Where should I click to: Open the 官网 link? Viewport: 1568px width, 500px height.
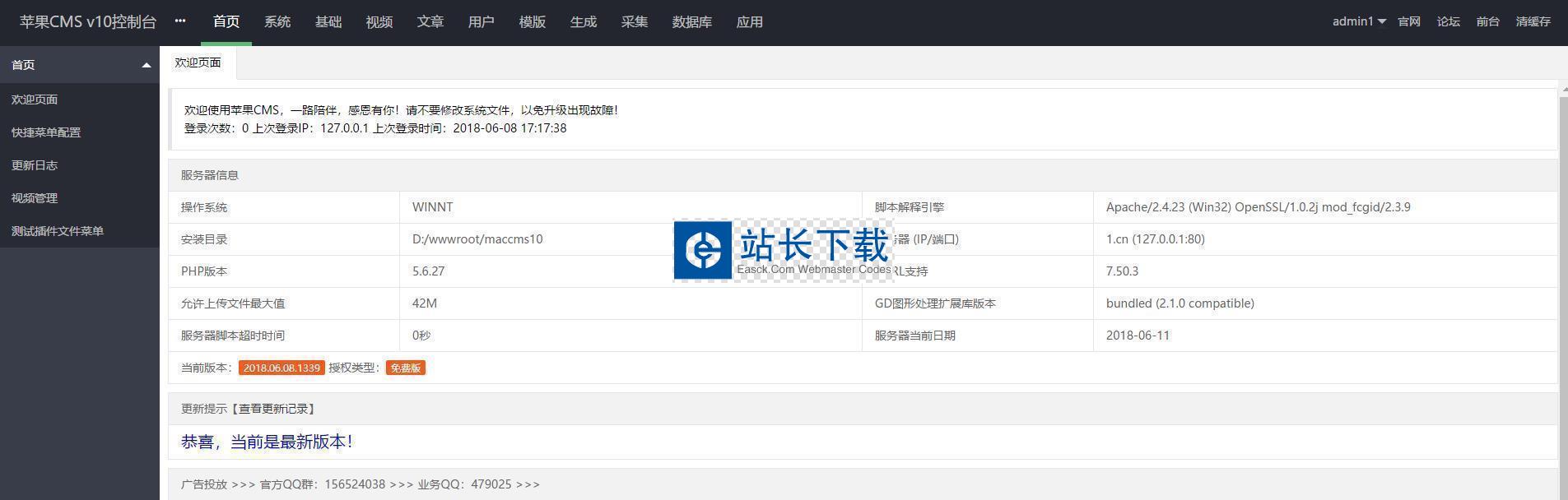(x=1409, y=21)
